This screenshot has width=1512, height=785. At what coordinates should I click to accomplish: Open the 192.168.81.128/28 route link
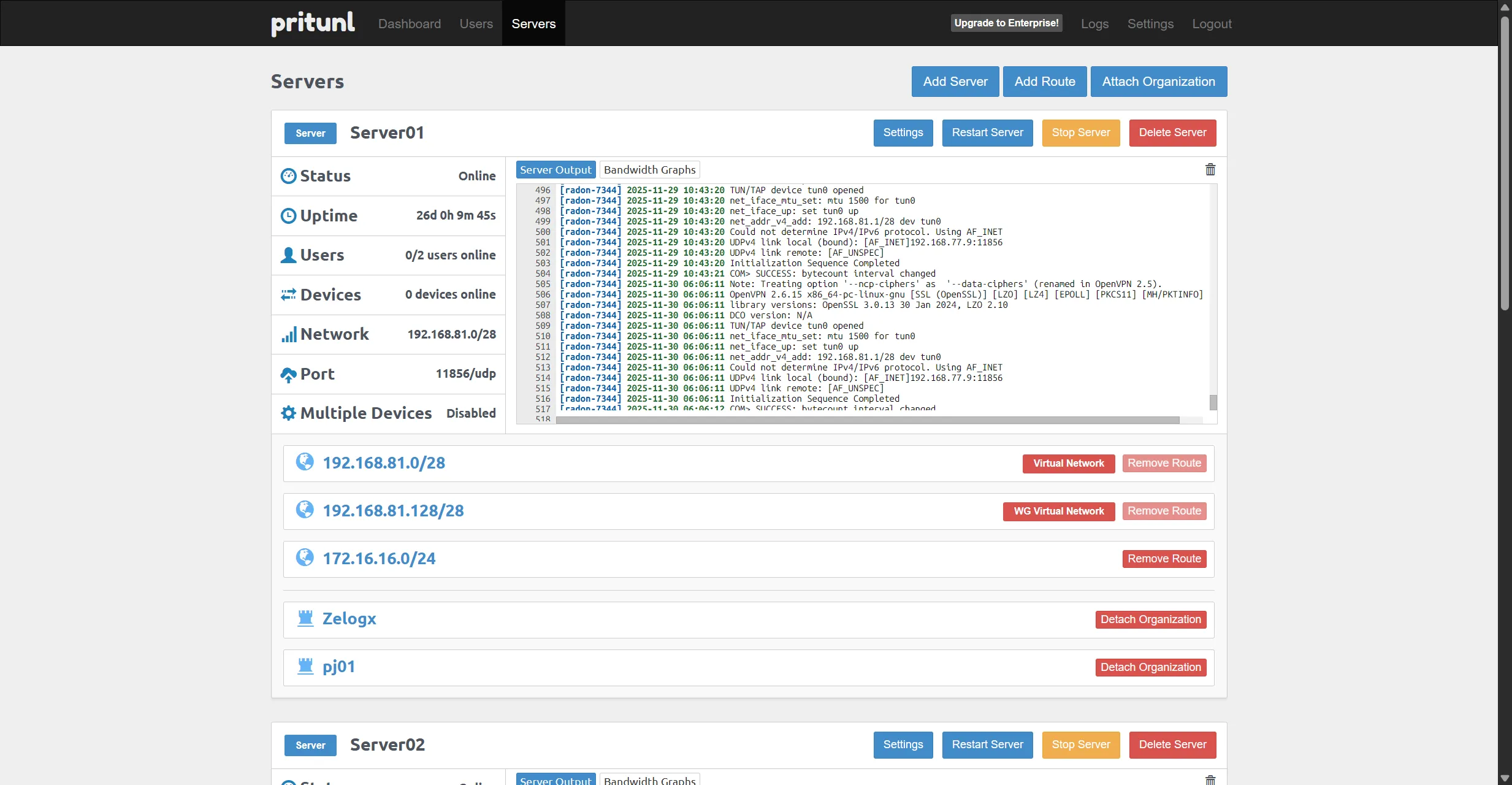pyautogui.click(x=393, y=510)
